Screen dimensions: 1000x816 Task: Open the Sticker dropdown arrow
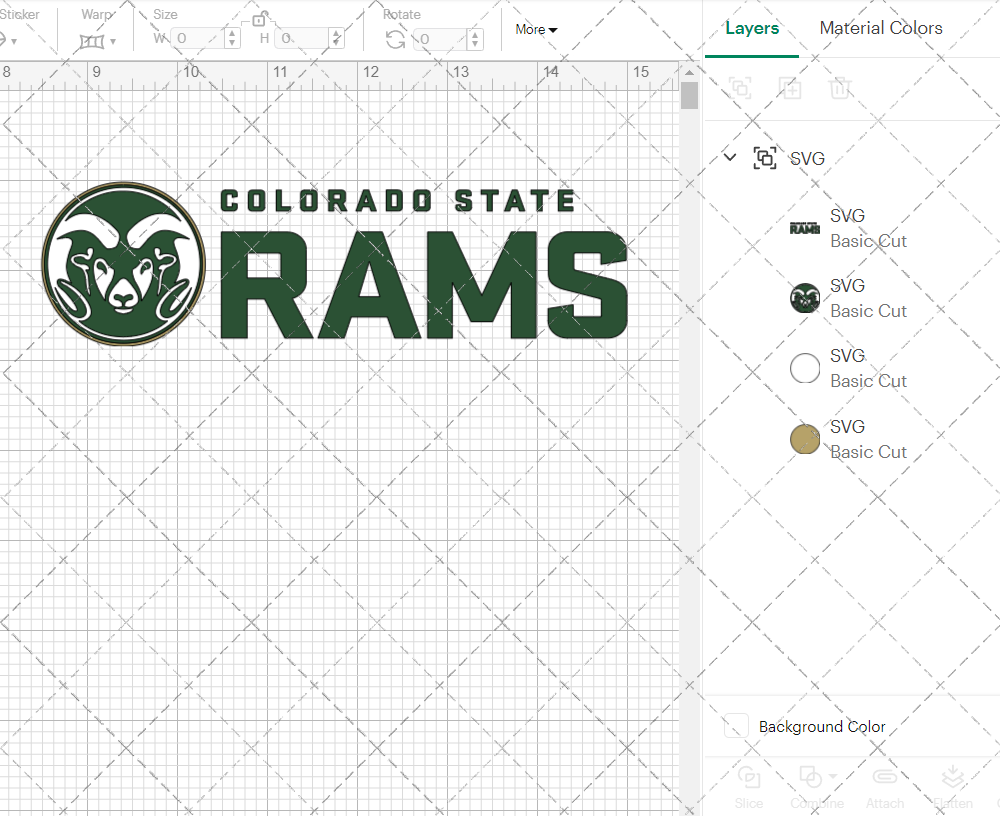(x=13, y=41)
